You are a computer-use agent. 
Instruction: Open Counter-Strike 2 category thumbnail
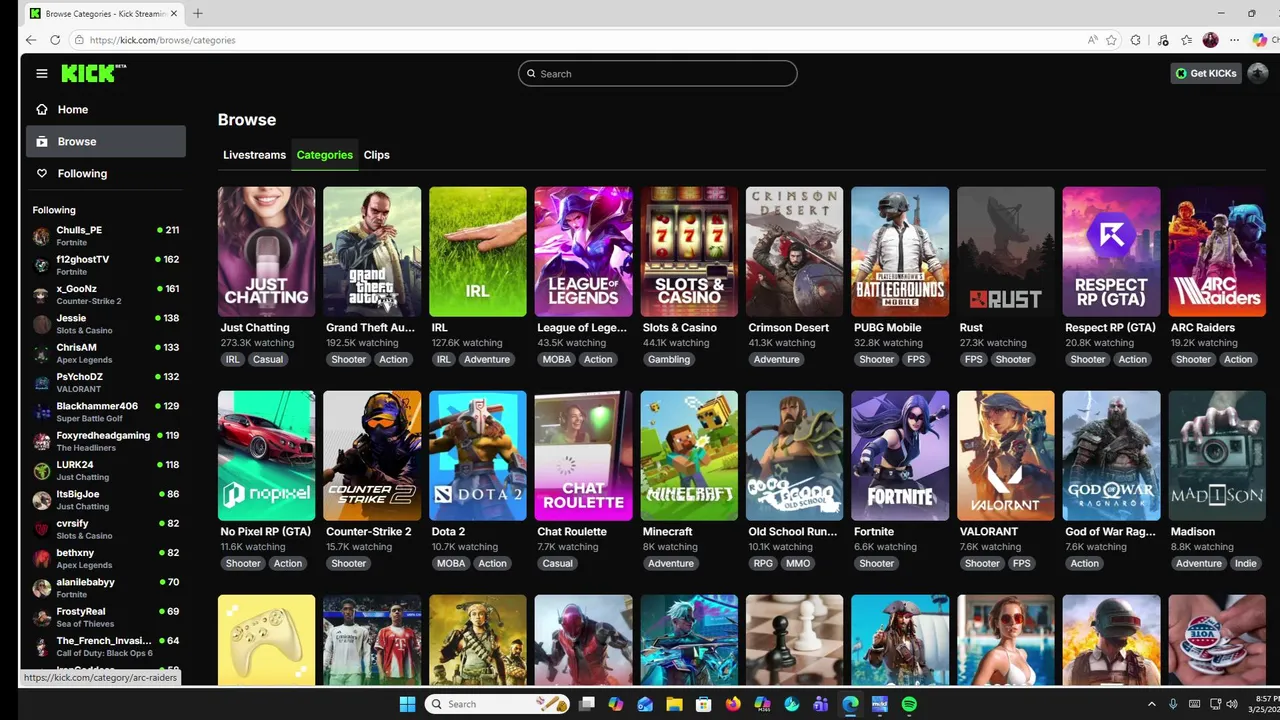pos(372,455)
